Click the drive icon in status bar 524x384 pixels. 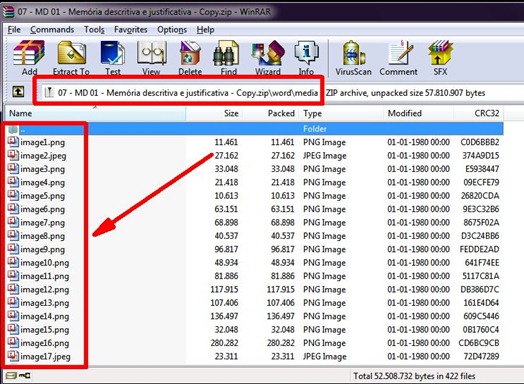[11, 376]
